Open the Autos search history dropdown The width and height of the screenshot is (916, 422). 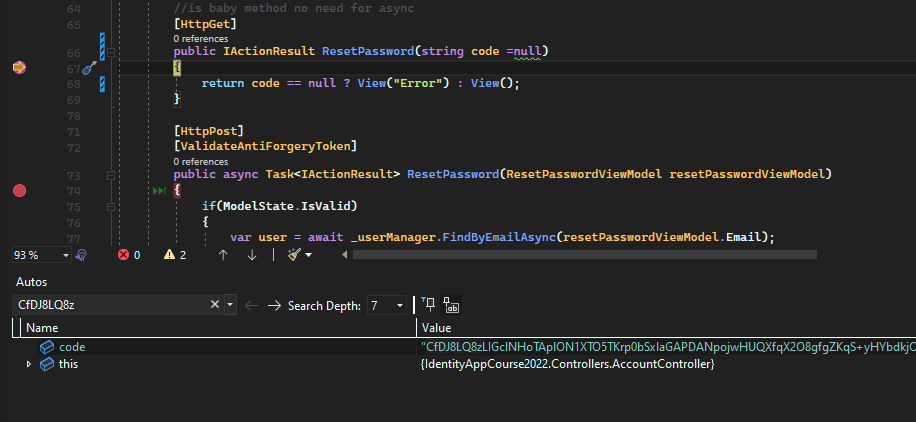click(x=230, y=305)
